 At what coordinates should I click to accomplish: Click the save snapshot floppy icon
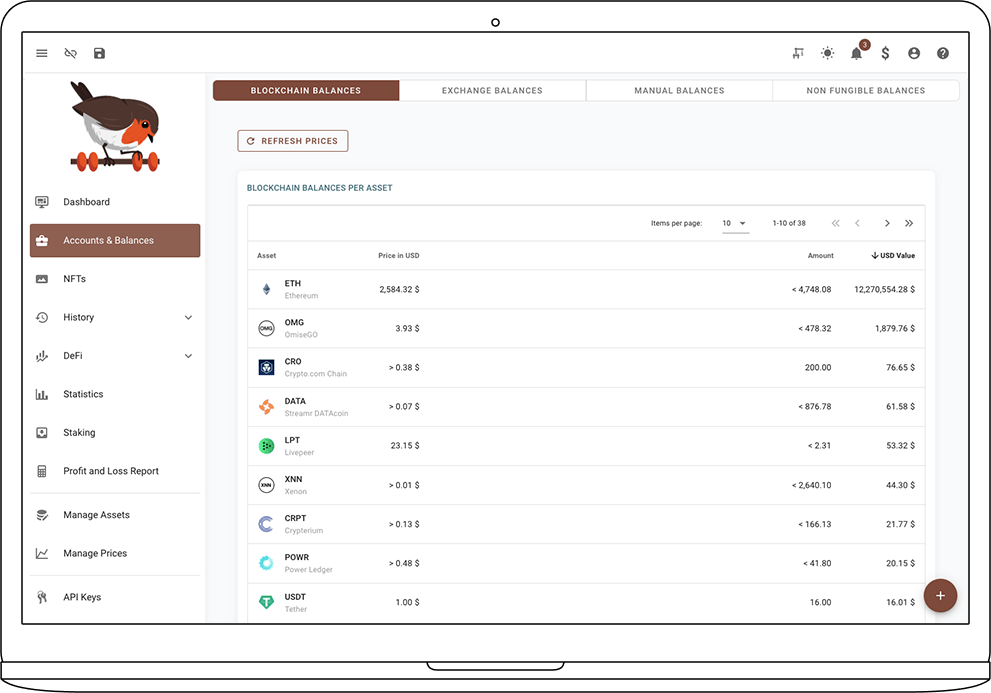coord(99,53)
